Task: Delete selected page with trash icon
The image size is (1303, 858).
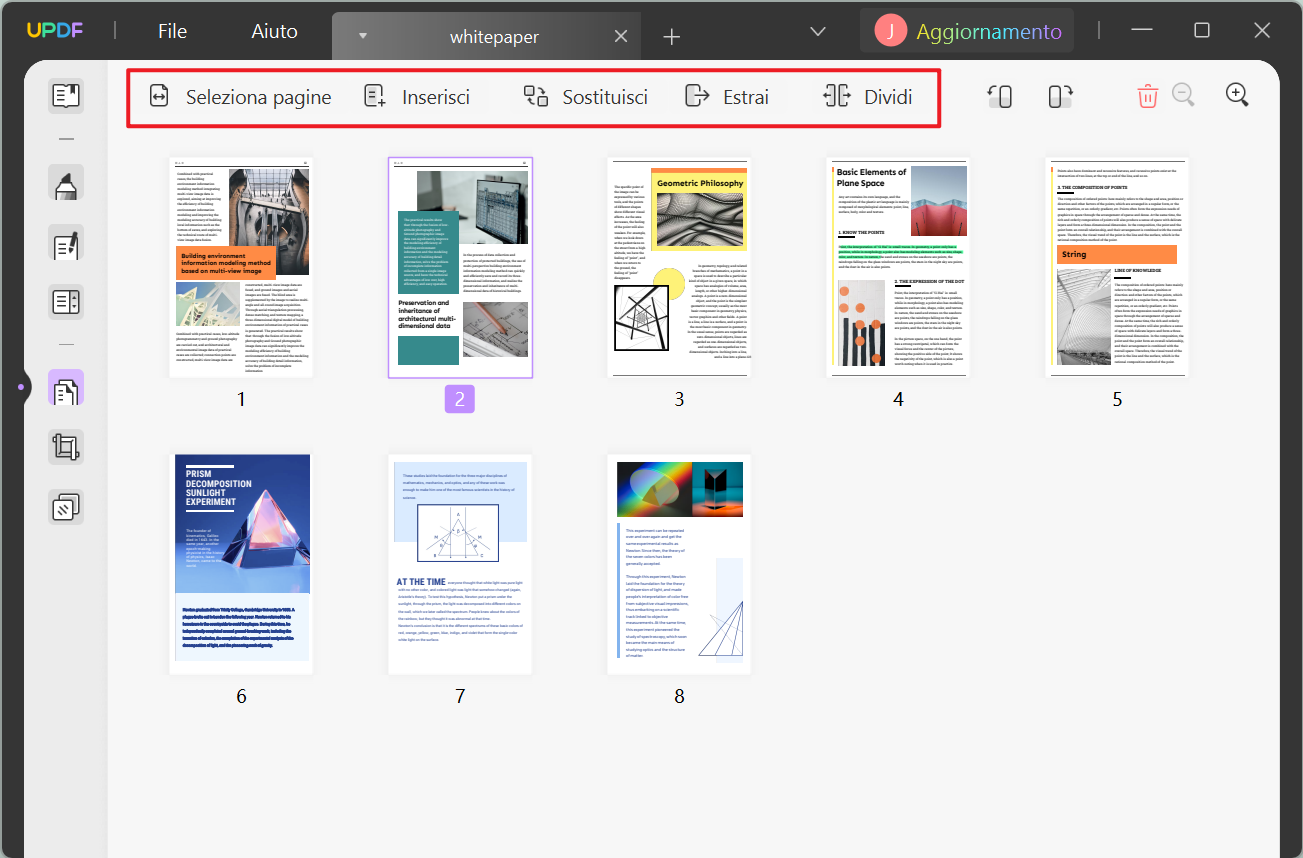Action: point(1147,96)
